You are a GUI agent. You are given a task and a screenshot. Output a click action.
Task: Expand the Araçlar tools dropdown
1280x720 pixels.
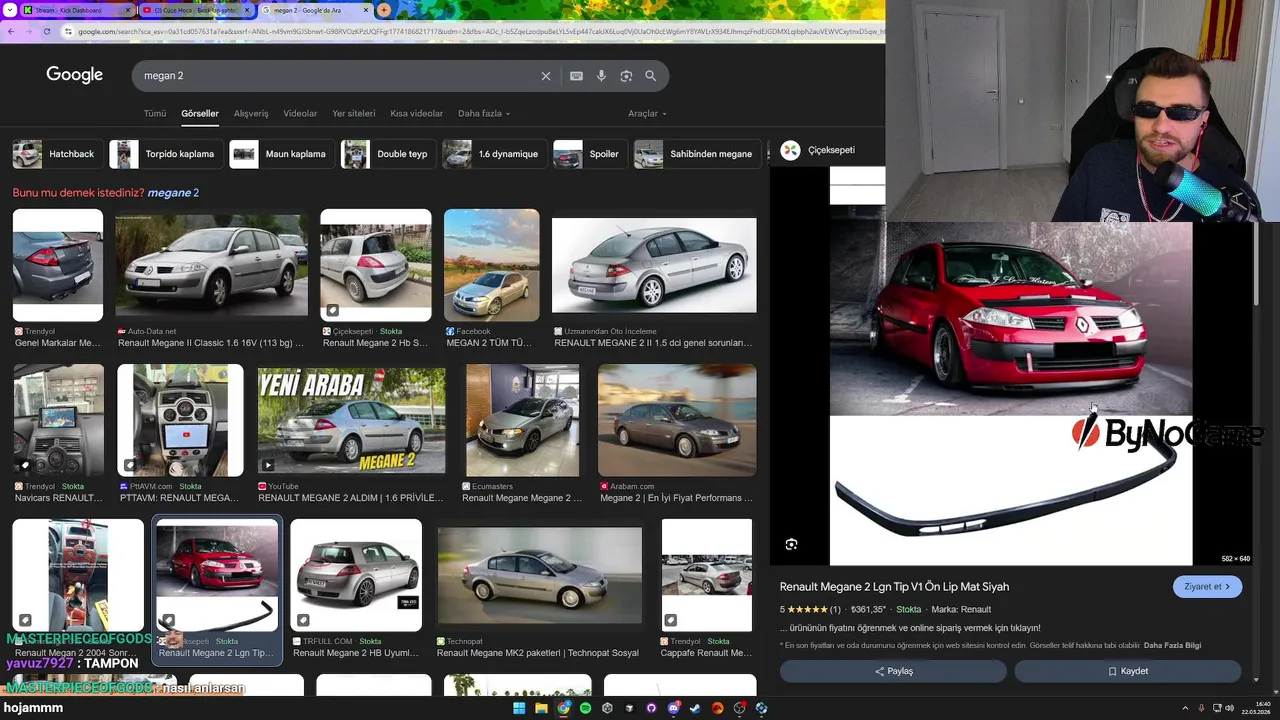point(647,113)
